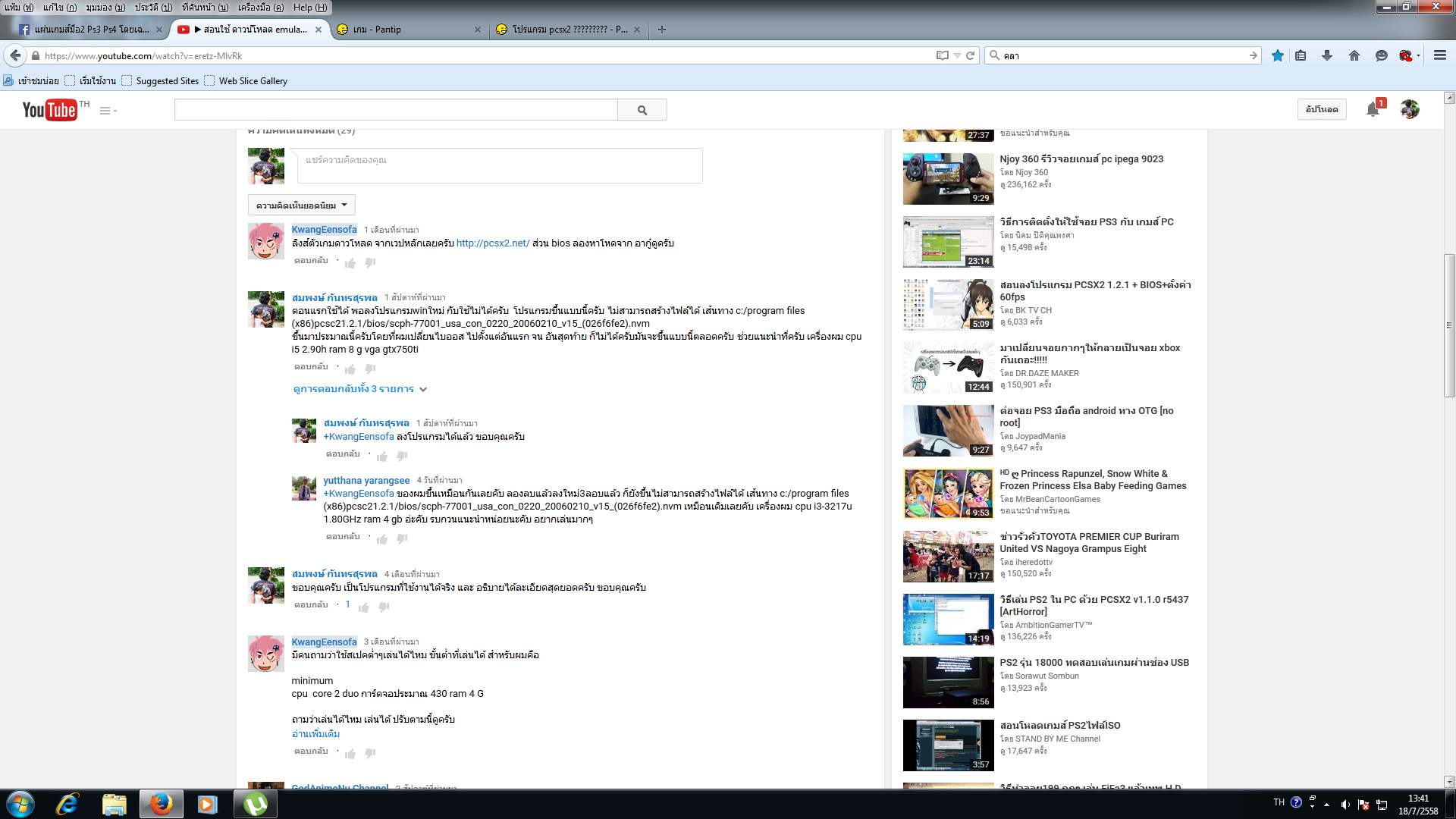Like KwangEensofa's pcsx2.net link comment
This screenshot has width=1456, height=819.
click(350, 262)
